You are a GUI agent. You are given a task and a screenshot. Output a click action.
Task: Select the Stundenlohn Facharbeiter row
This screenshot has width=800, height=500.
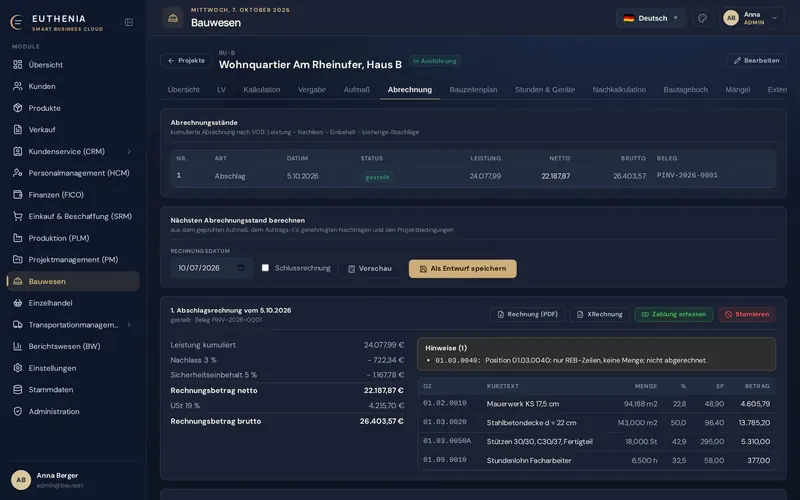click(596, 460)
